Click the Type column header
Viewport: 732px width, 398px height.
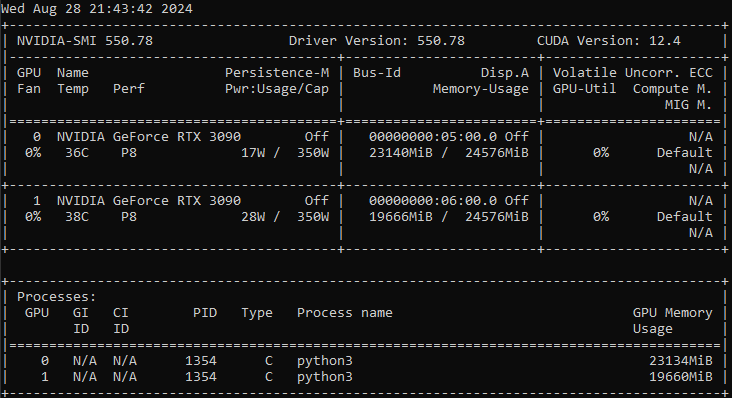coord(257,313)
